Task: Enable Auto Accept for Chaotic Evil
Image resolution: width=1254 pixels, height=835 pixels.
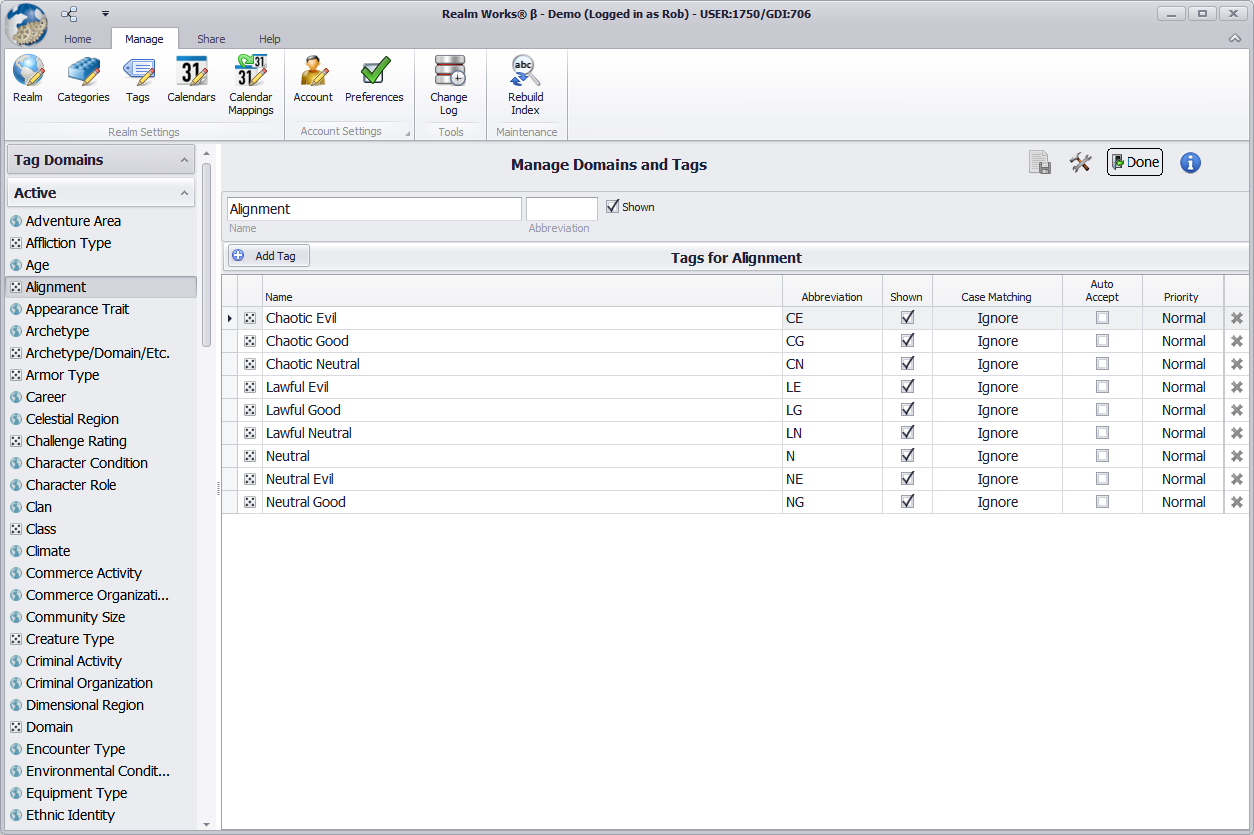Action: pyautogui.click(x=1102, y=318)
